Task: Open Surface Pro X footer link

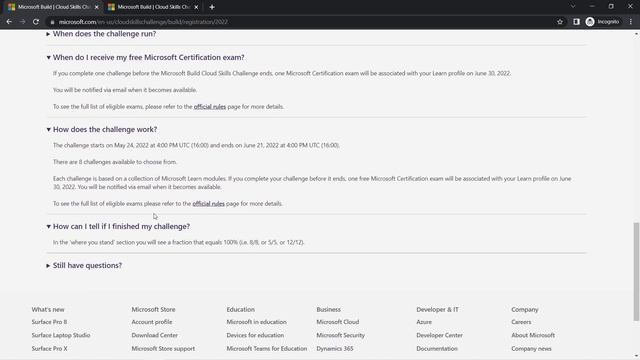Action: point(49,349)
